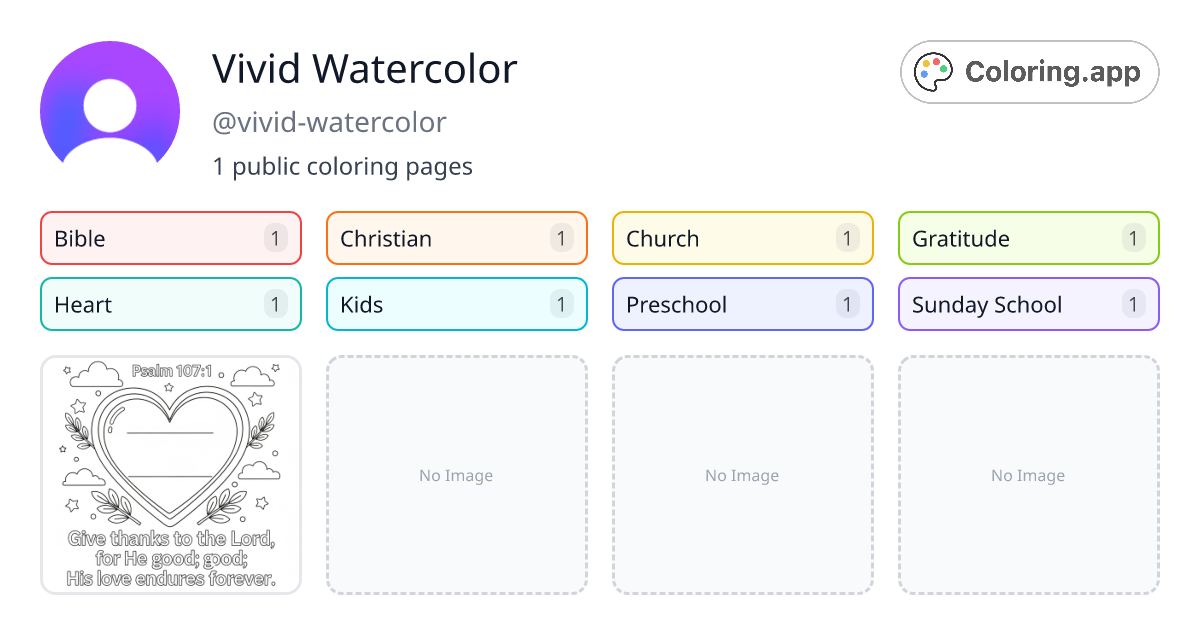
Task: Click the count badge on Sunday School
Action: (1133, 304)
